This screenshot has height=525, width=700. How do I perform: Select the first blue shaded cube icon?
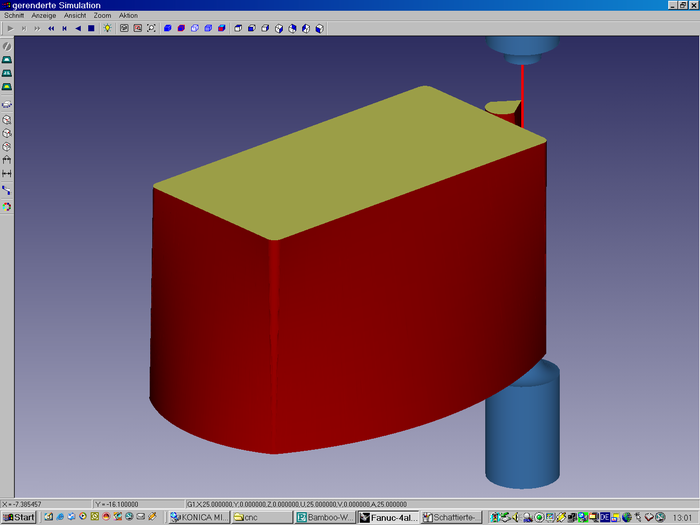pyautogui.click(x=167, y=28)
